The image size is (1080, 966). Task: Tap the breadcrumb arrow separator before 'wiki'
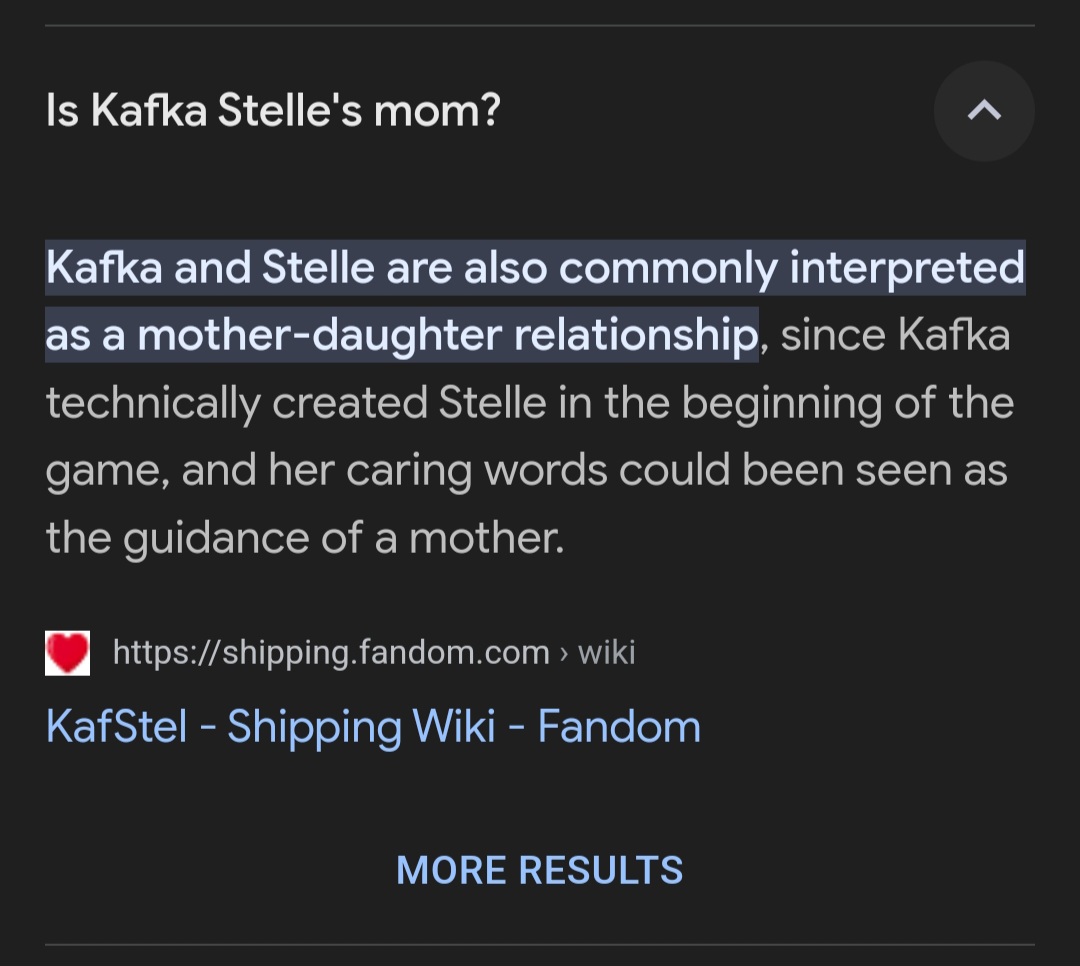566,651
